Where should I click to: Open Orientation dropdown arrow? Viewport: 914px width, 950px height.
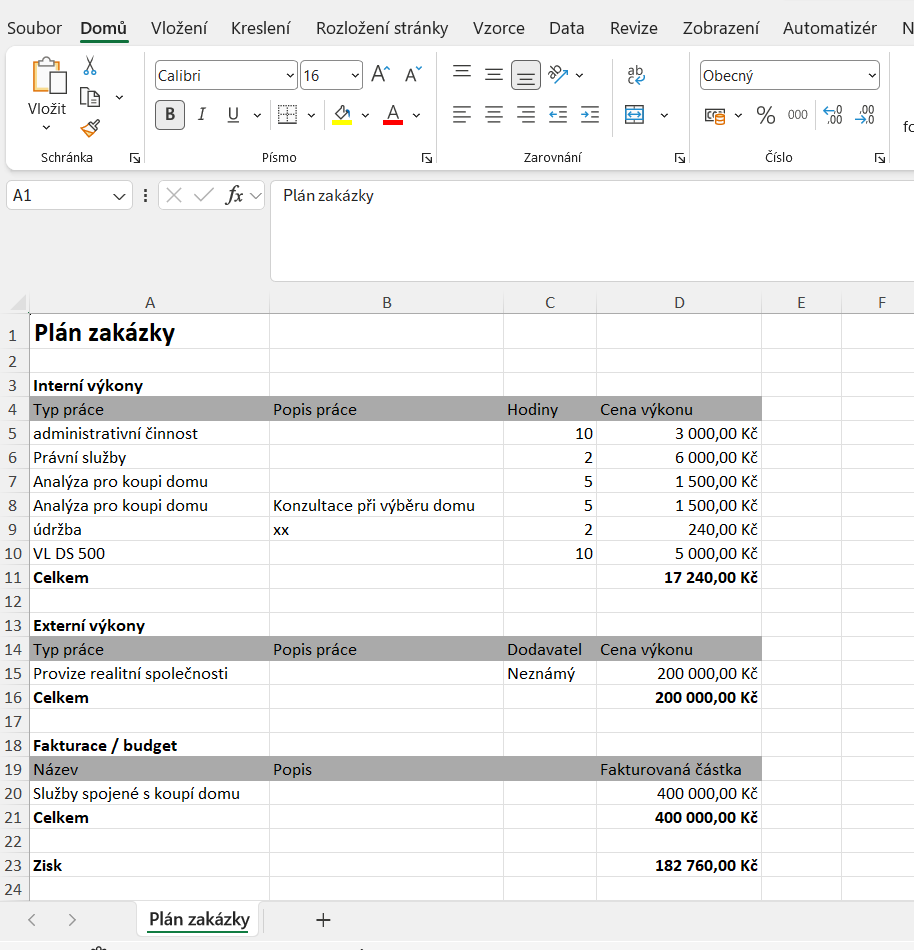click(580, 75)
